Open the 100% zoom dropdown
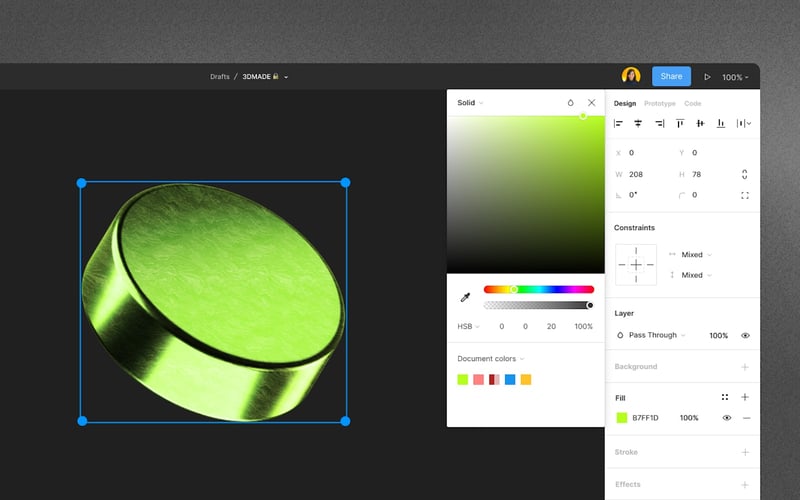The width and height of the screenshot is (800, 500). [x=735, y=77]
